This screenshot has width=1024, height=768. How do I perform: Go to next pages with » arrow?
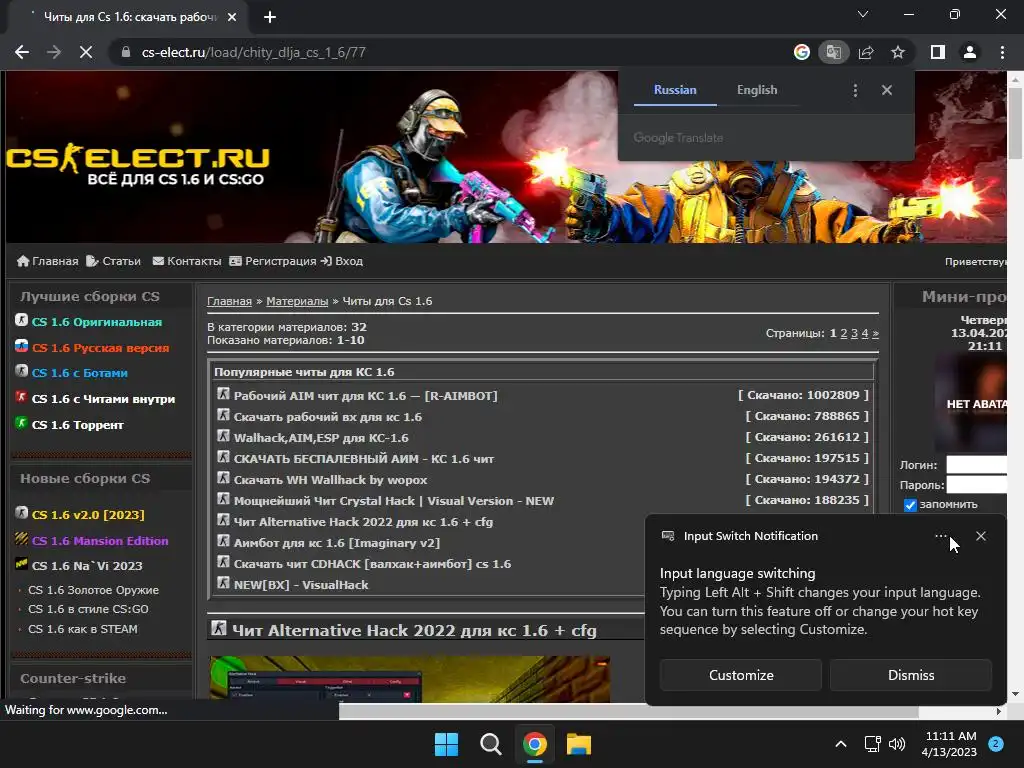click(x=875, y=334)
